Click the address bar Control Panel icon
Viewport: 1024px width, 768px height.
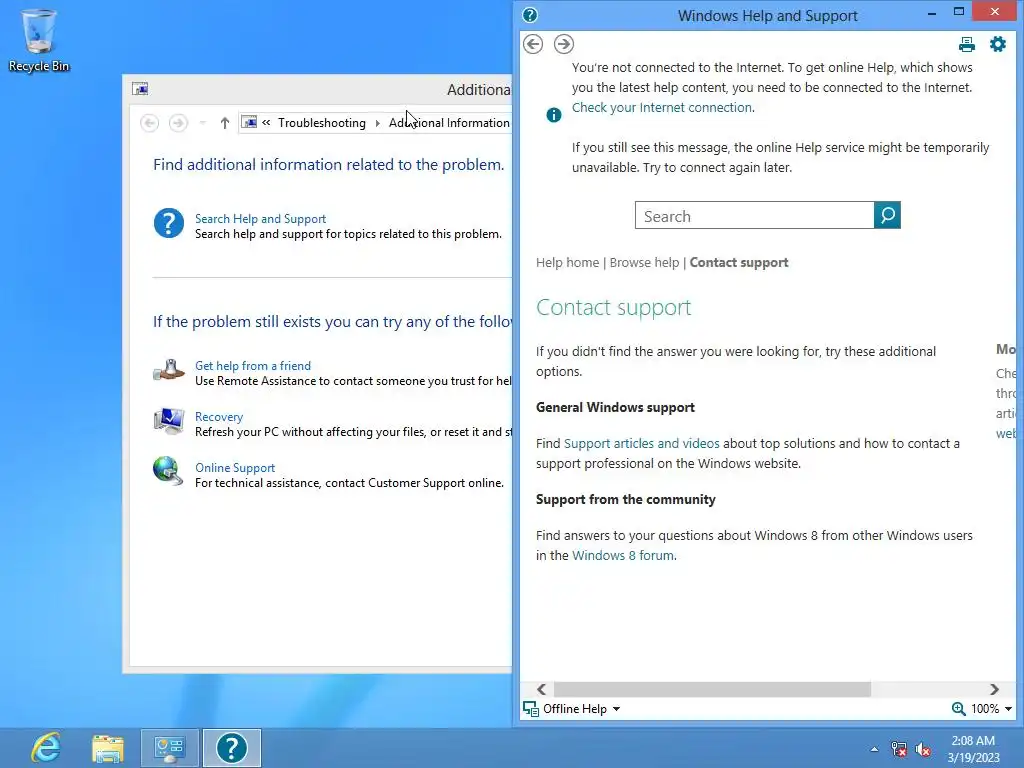[x=249, y=122]
